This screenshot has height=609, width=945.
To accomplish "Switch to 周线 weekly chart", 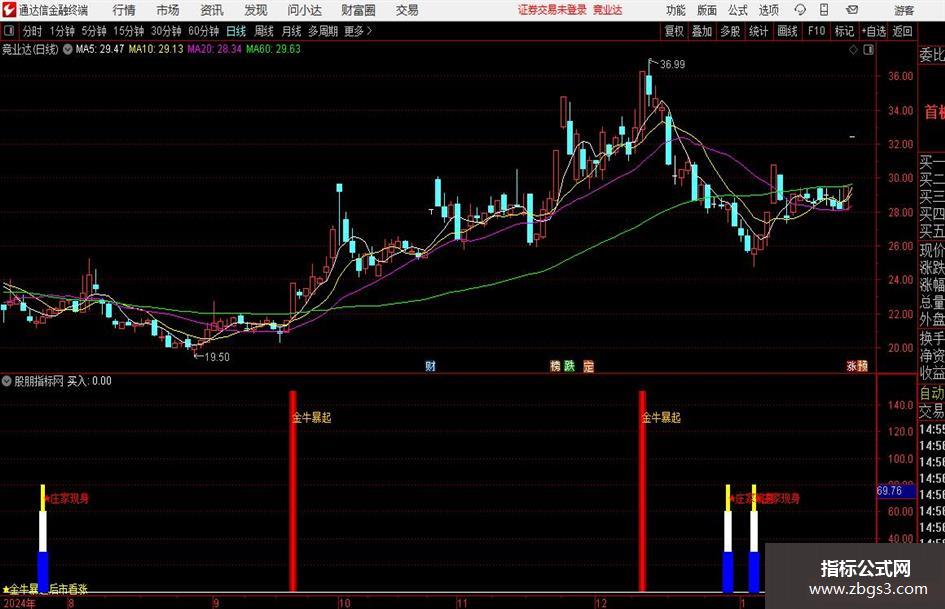I will coord(264,31).
